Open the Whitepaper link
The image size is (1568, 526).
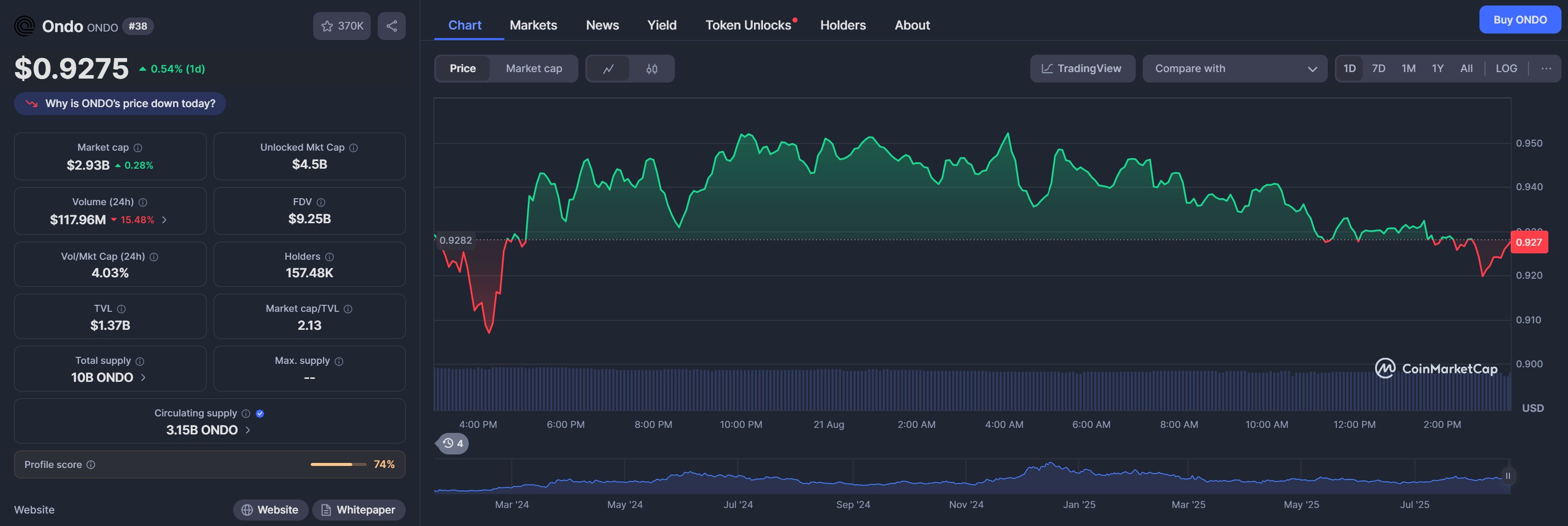[x=359, y=509]
